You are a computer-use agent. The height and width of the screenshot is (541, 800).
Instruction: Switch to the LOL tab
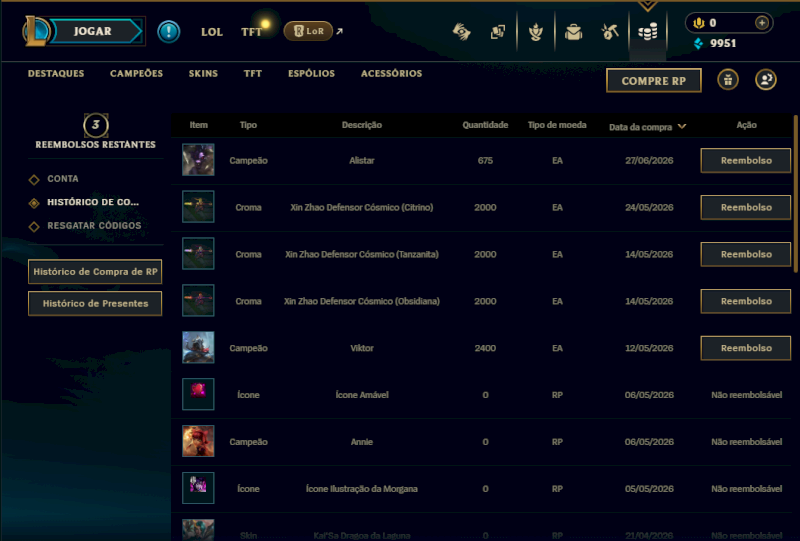212,32
